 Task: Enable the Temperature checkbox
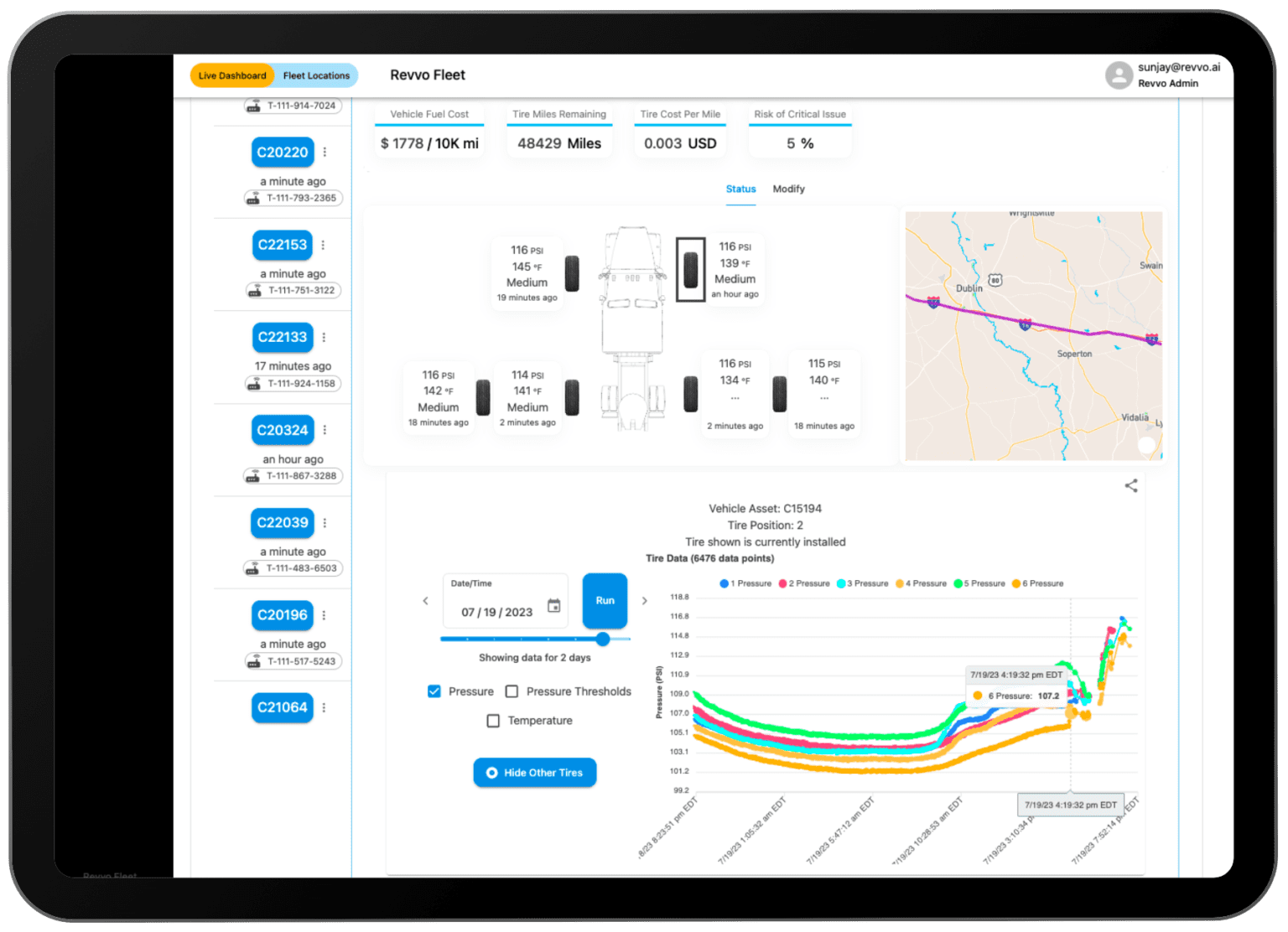pyautogui.click(x=493, y=721)
